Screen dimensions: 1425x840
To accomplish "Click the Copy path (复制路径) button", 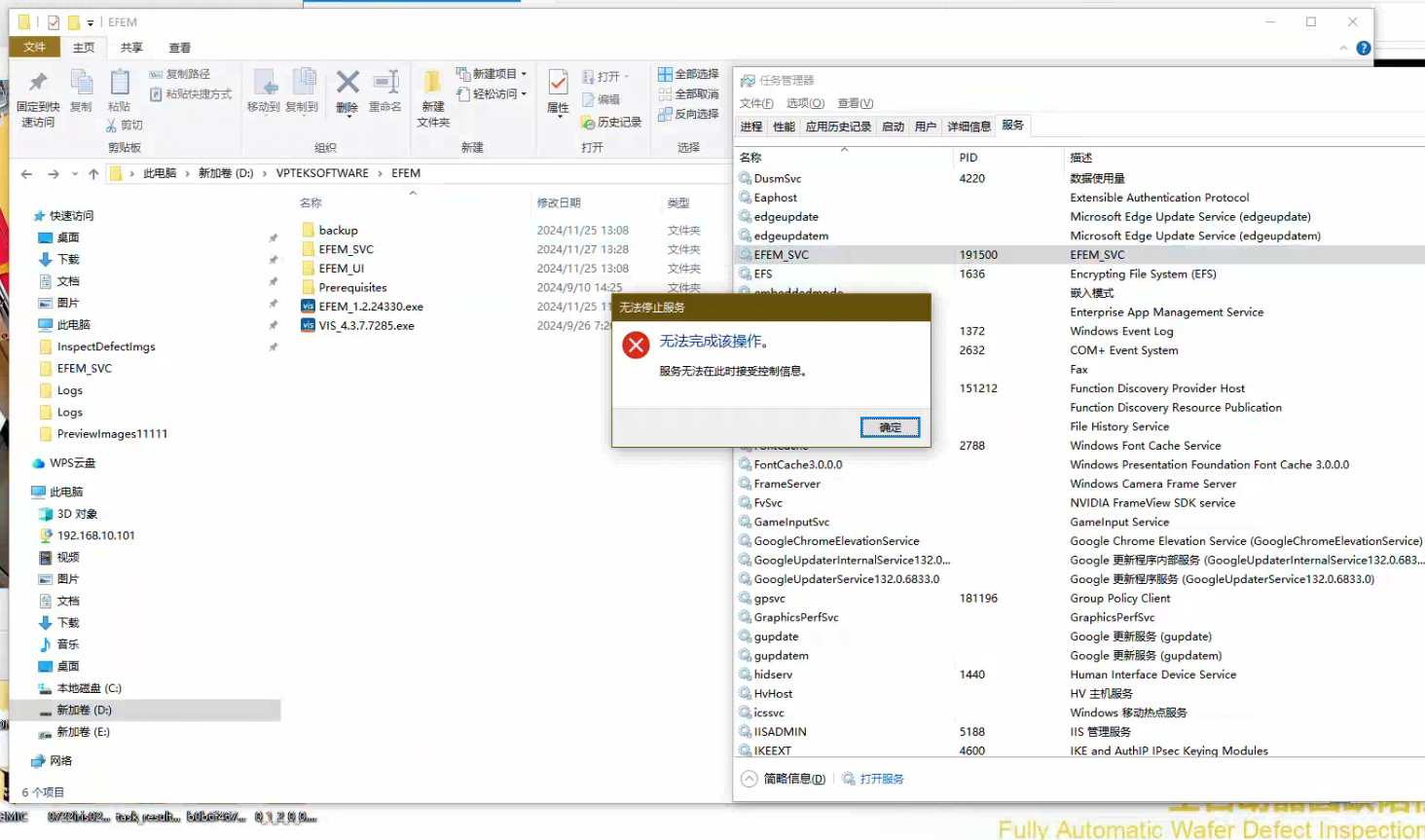I will click(x=179, y=74).
